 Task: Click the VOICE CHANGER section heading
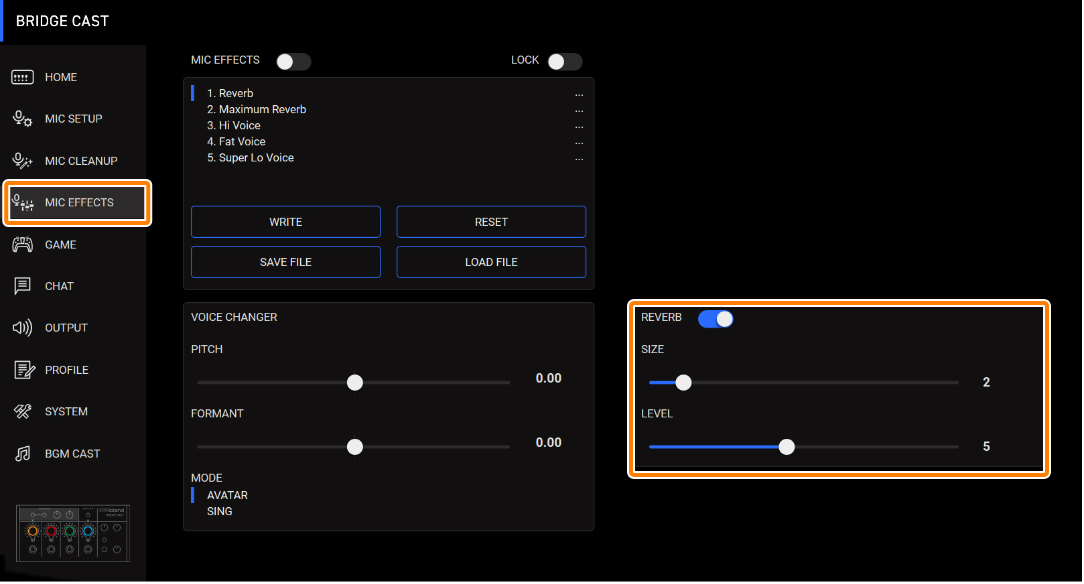234,317
